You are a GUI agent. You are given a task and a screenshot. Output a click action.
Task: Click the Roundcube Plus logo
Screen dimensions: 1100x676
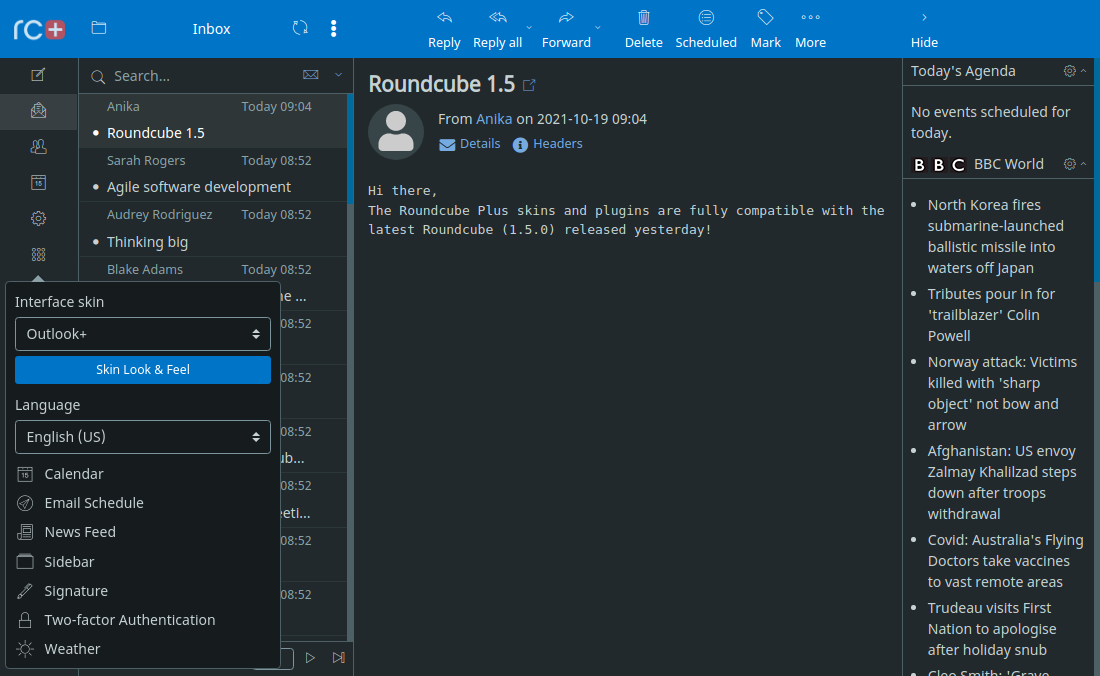[x=39, y=29]
